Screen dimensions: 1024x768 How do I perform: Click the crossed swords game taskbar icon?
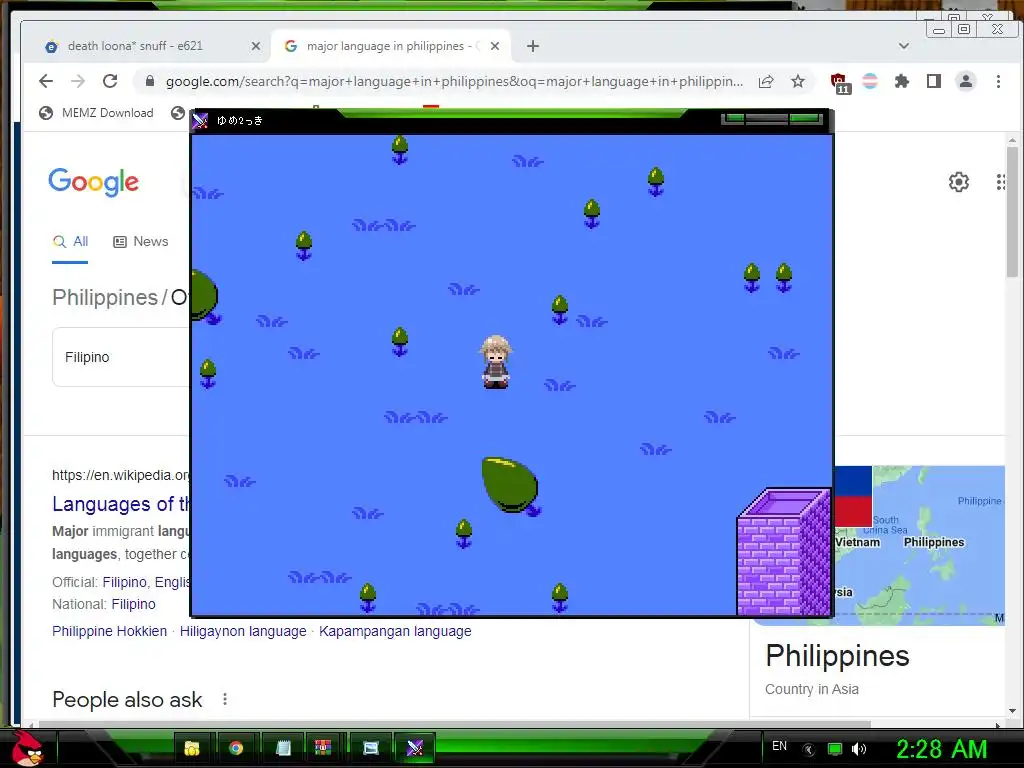point(415,748)
